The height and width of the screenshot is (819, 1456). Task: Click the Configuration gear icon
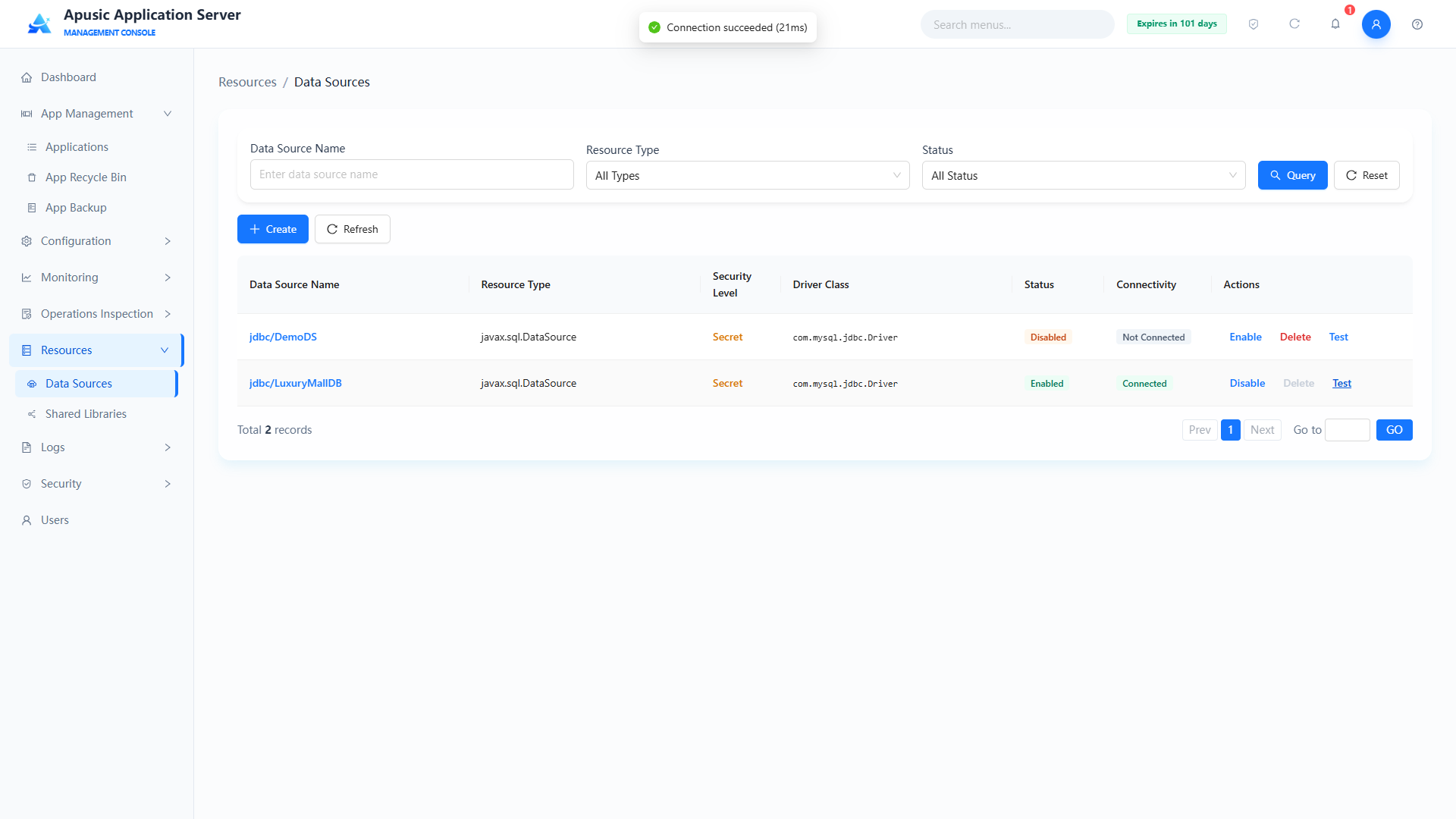27,241
